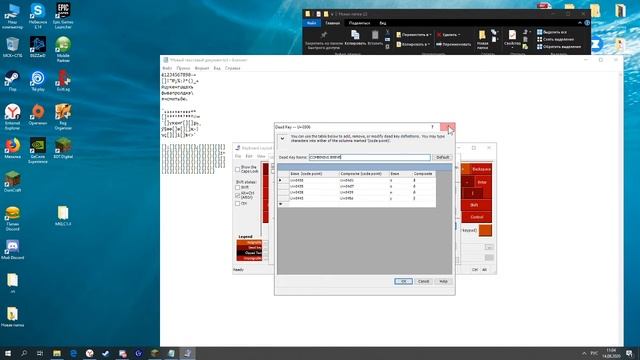Open the Origin desktop shortcut

click(x=38, y=114)
